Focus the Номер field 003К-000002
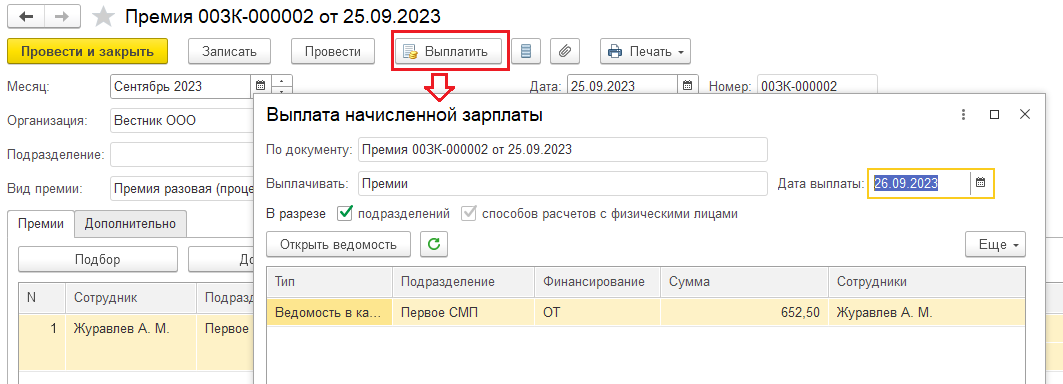The image size is (1063, 384). pyautogui.click(x=817, y=86)
